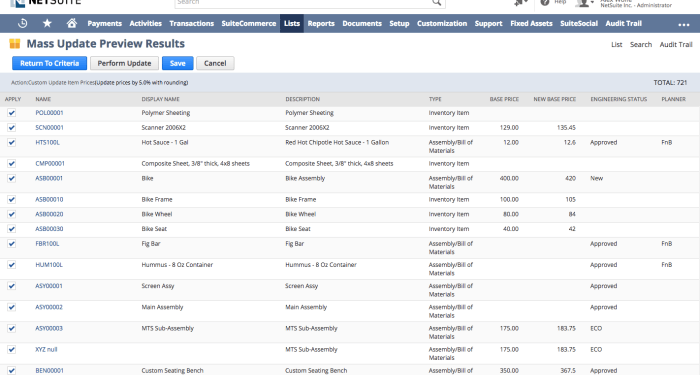The image size is (700, 375).
Task: Uncheck Apply for HUM100L
Action: (x=12, y=265)
